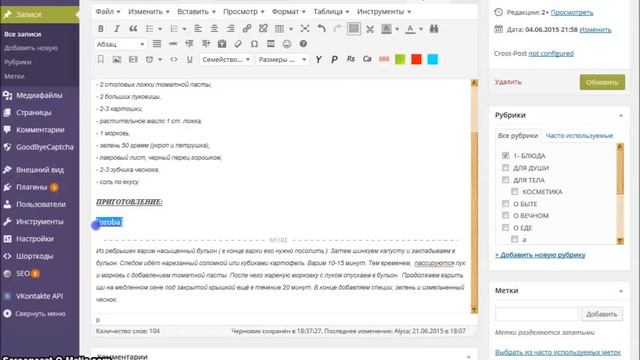640x360 pixels.
Task: Click Добавить button for tags
Action: click(x=602, y=314)
